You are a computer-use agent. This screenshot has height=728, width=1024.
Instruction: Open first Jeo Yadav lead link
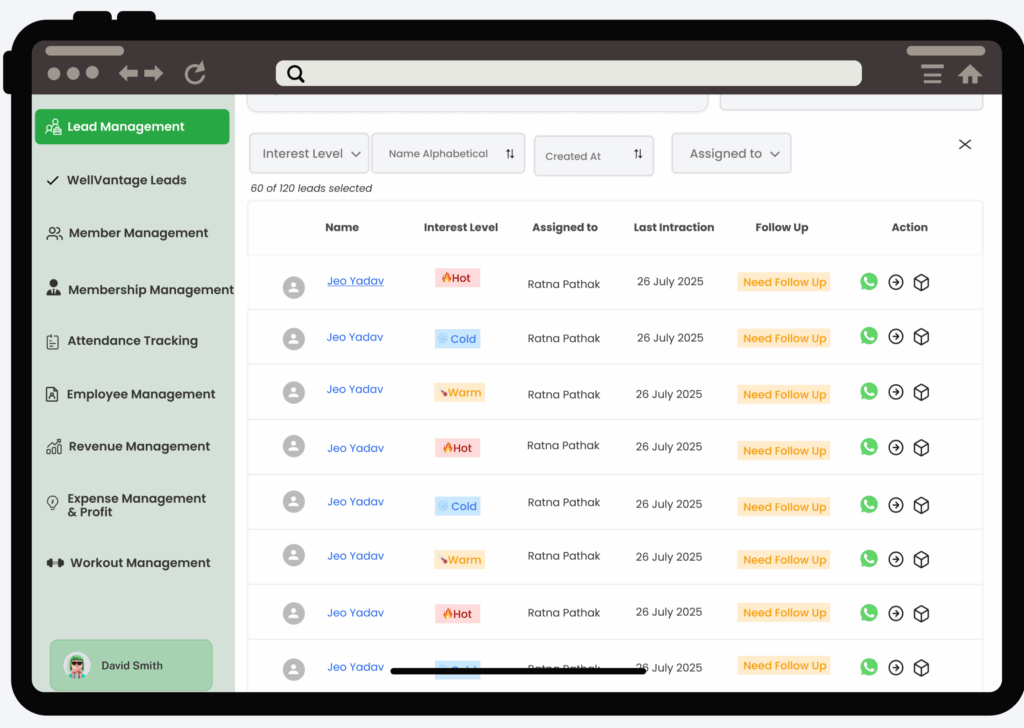[355, 281]
